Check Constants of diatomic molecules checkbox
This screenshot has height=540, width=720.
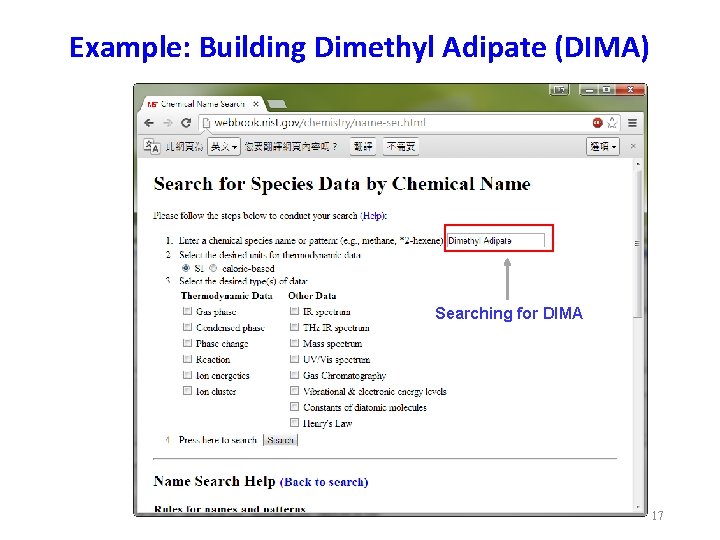pos(294,407)
